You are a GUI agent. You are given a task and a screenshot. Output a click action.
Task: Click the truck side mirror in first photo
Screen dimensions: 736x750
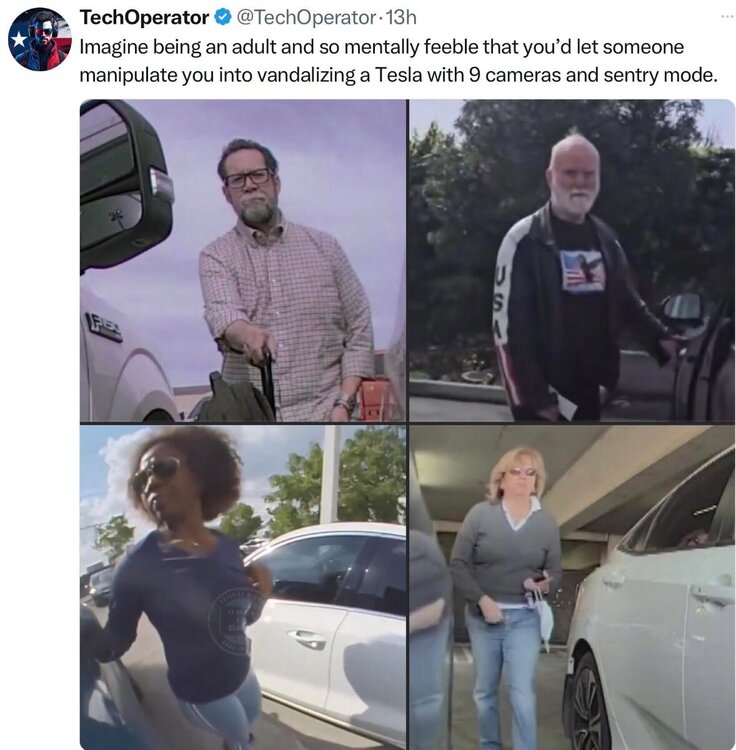point(125,188)
